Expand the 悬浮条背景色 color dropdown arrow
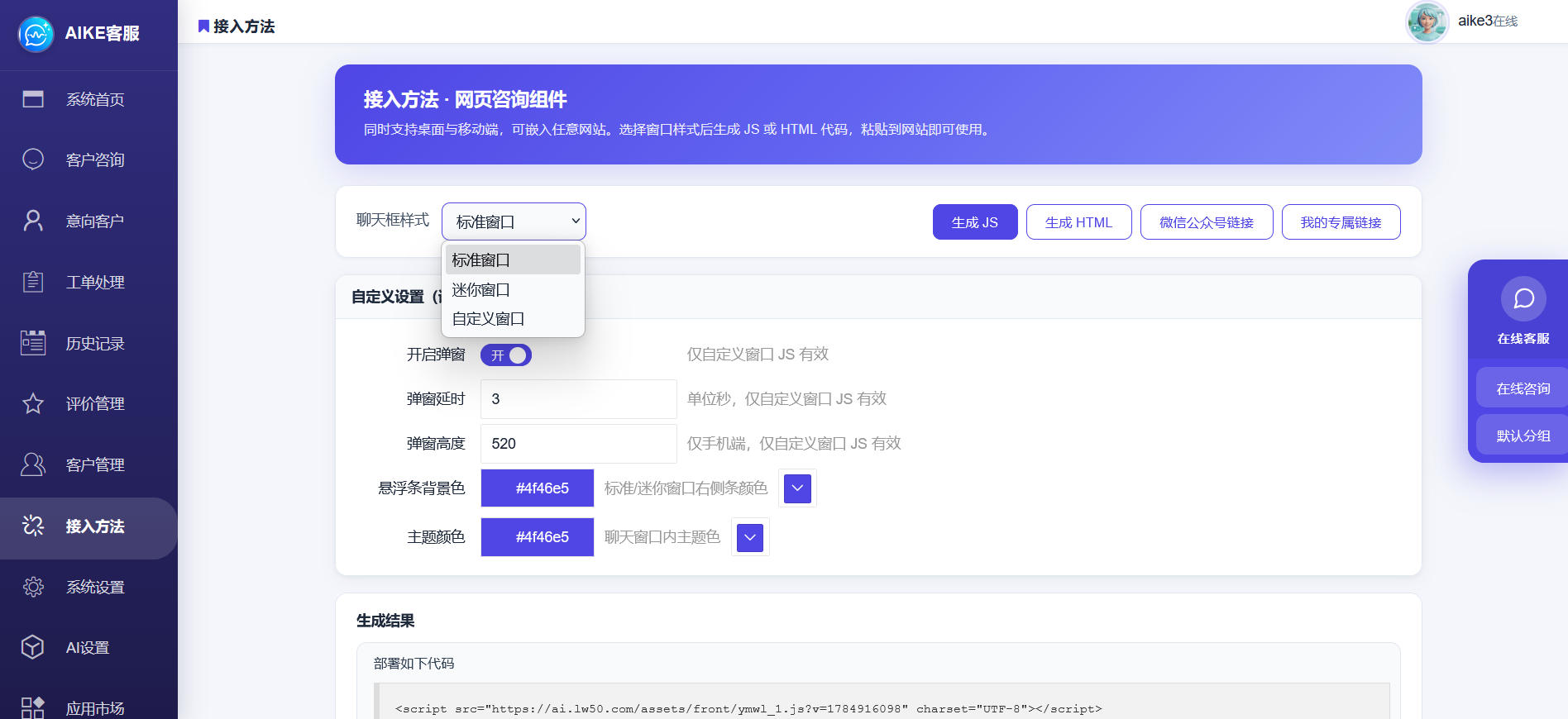 tap(797, 488)
